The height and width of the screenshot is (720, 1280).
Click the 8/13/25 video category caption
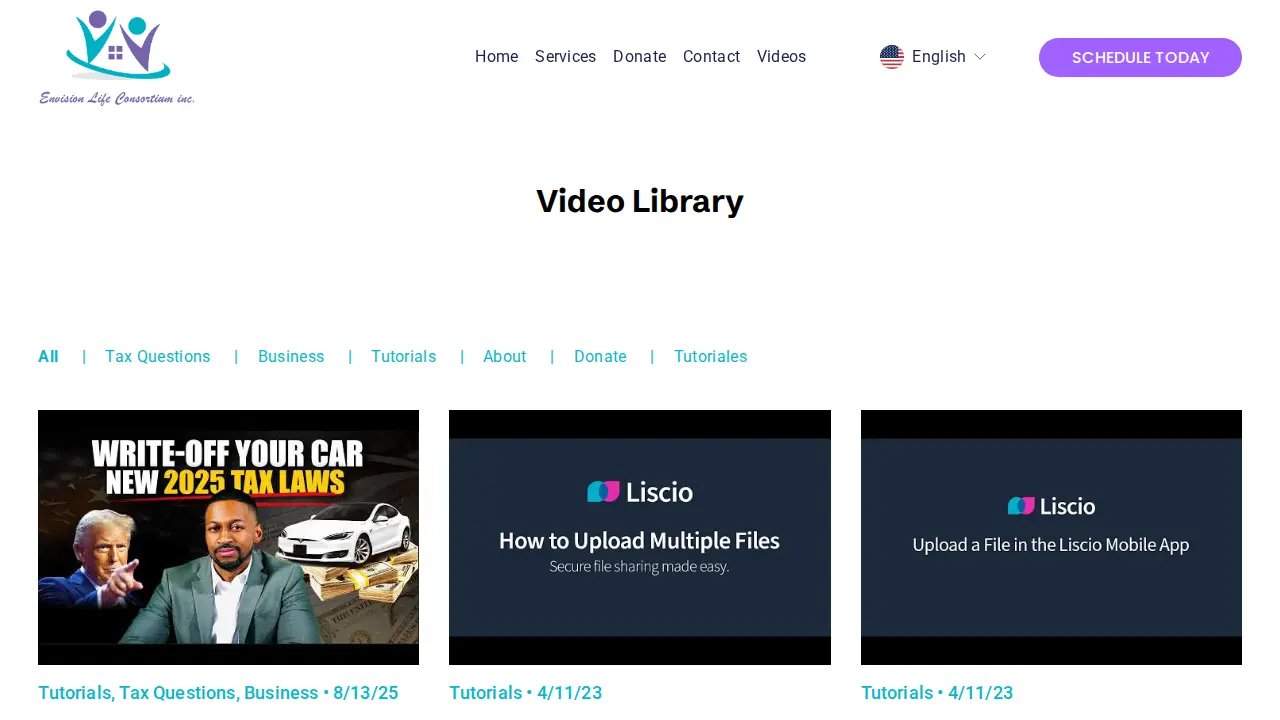click(218, 693)
